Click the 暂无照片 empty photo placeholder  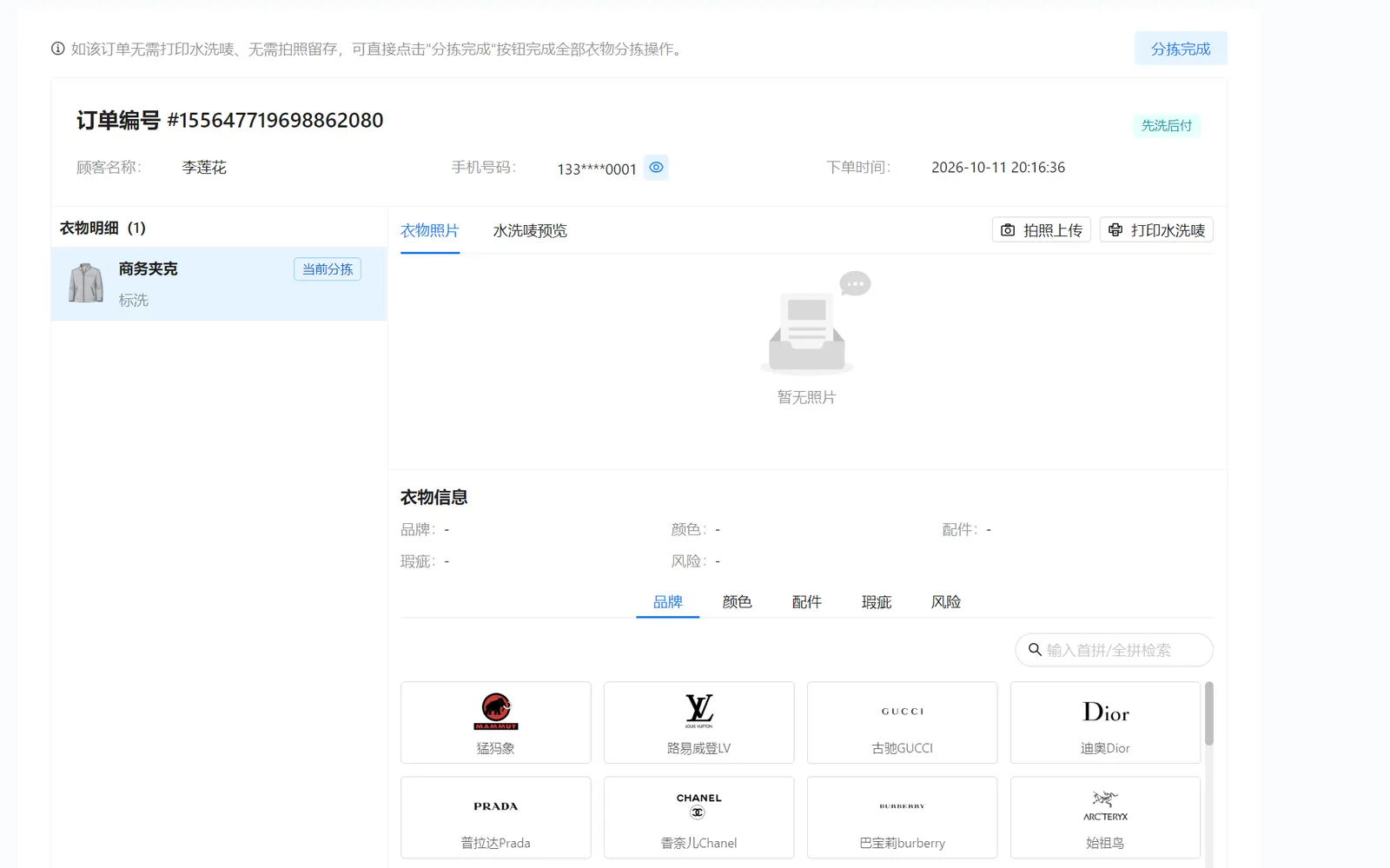(x=807, y=338)
